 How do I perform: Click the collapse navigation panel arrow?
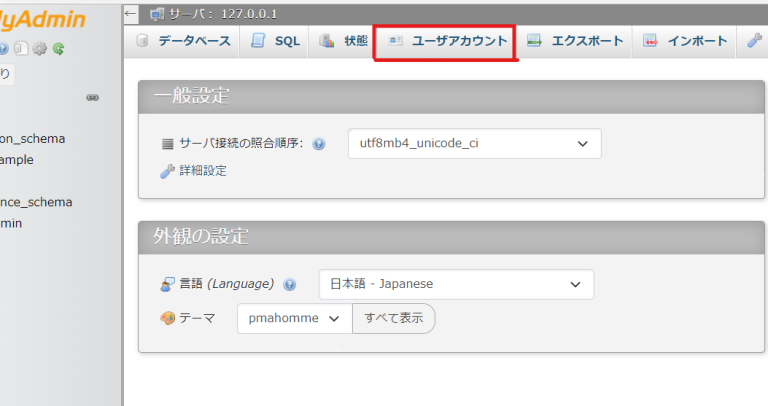pos(130,13)
